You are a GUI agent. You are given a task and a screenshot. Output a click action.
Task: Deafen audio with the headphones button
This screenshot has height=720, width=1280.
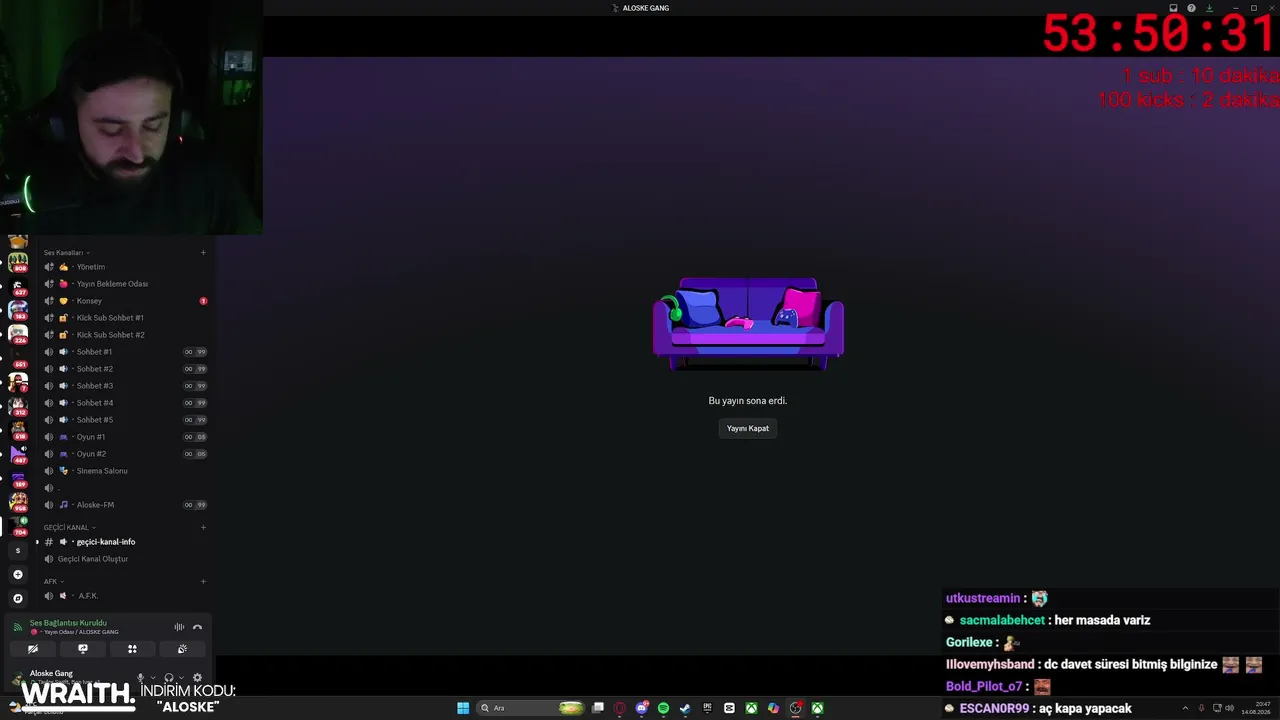(x=169, y=678)
